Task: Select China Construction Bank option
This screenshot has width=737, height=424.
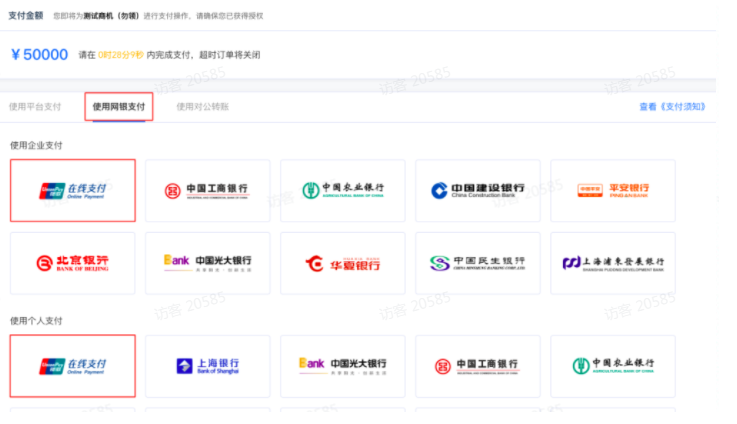Action: tap(478, 190)
